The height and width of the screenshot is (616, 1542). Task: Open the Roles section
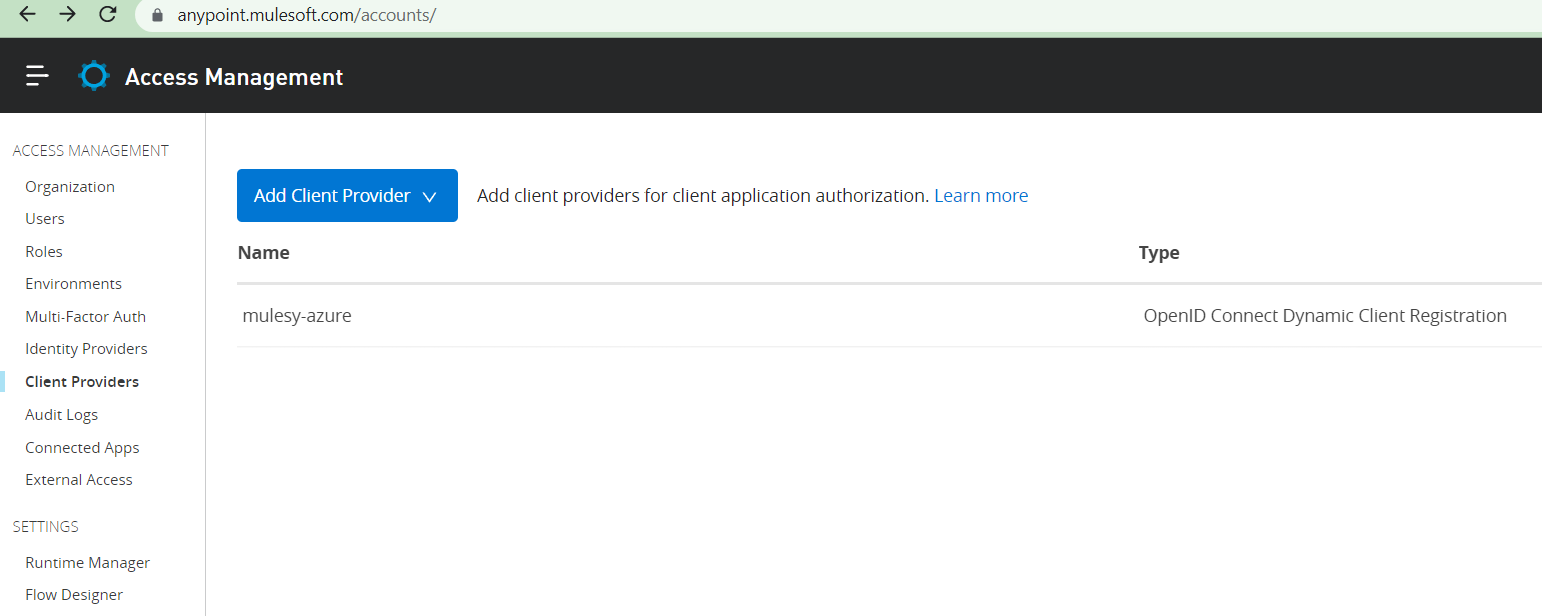(44, 251)
